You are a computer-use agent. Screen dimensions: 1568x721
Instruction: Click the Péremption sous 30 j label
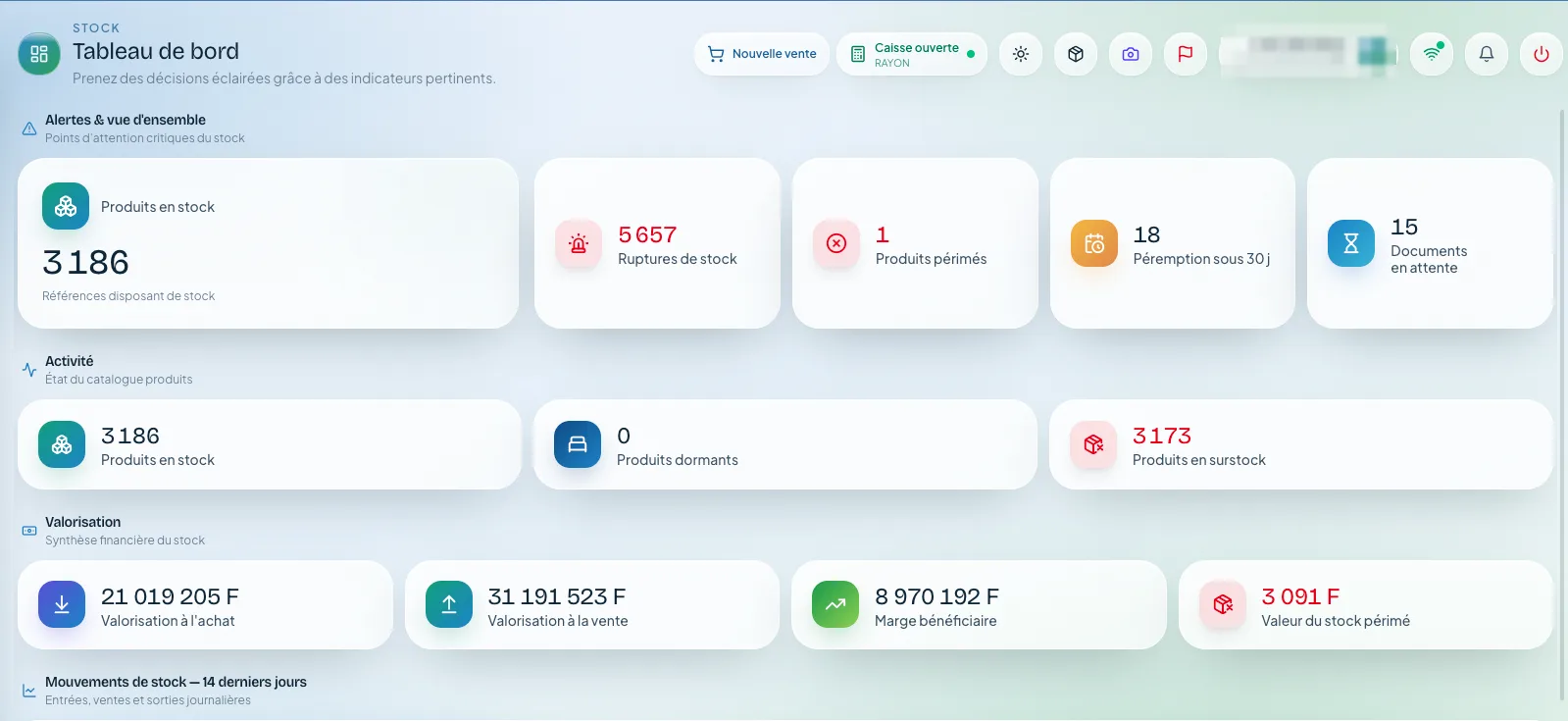click(x=1201, y=259)
